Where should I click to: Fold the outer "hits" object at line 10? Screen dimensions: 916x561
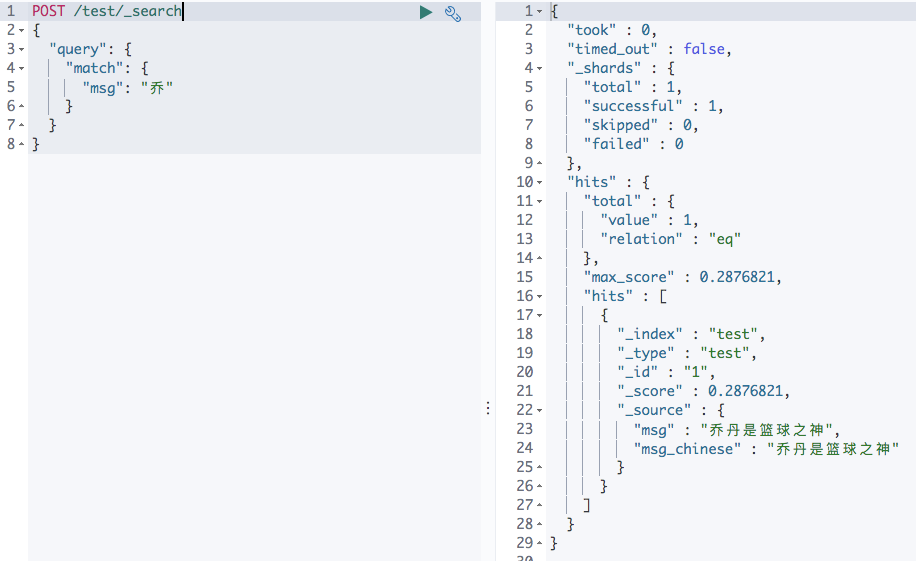point(540,182)
